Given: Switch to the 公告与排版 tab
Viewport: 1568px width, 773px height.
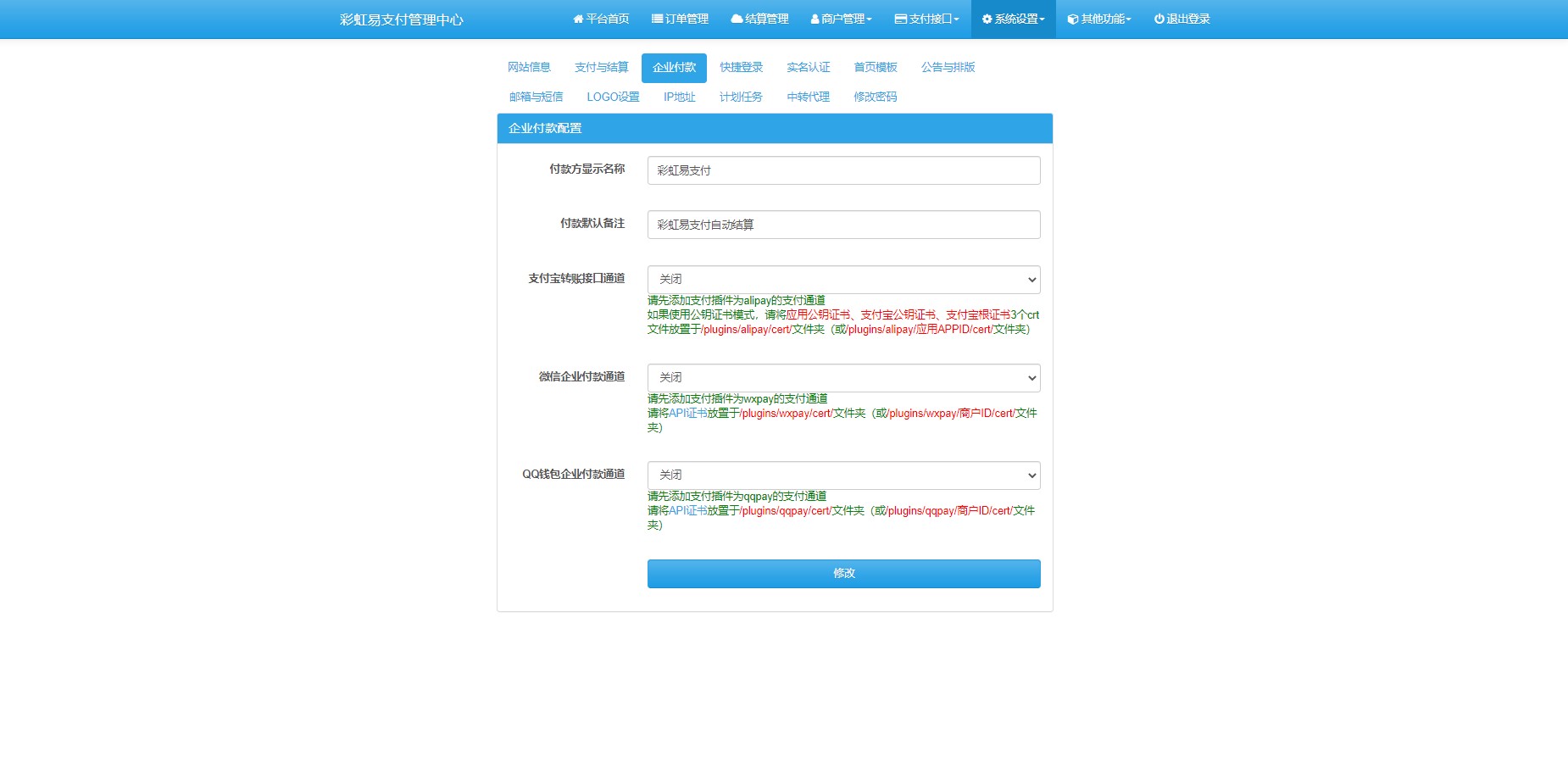Looking at the screenshot, I should click(x=948, y=67).
